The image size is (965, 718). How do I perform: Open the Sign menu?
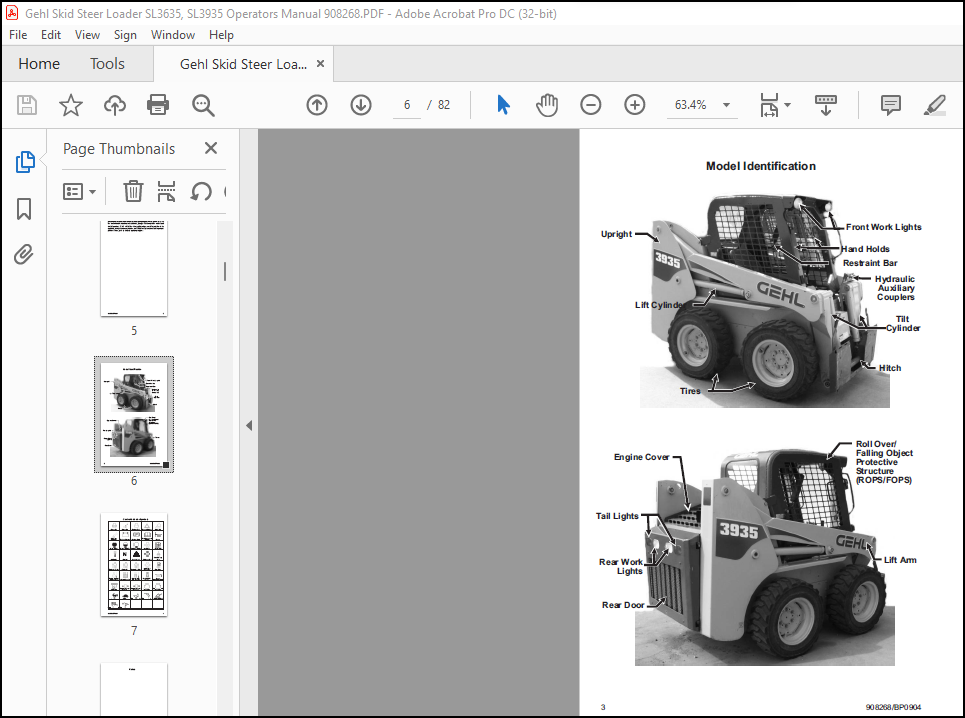125,35
